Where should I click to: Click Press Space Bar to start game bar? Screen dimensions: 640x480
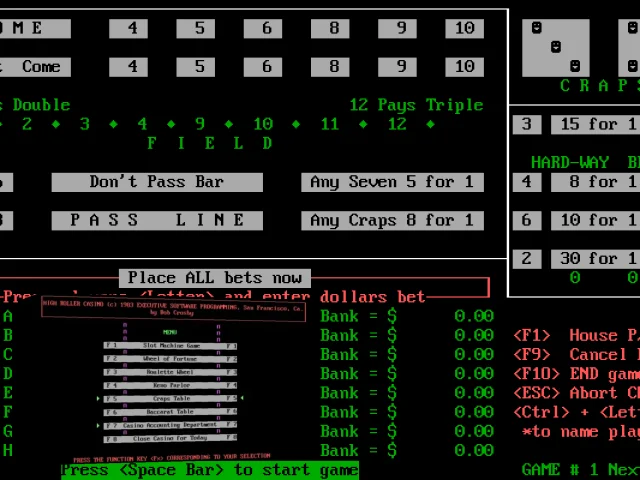tap(210, 470)
